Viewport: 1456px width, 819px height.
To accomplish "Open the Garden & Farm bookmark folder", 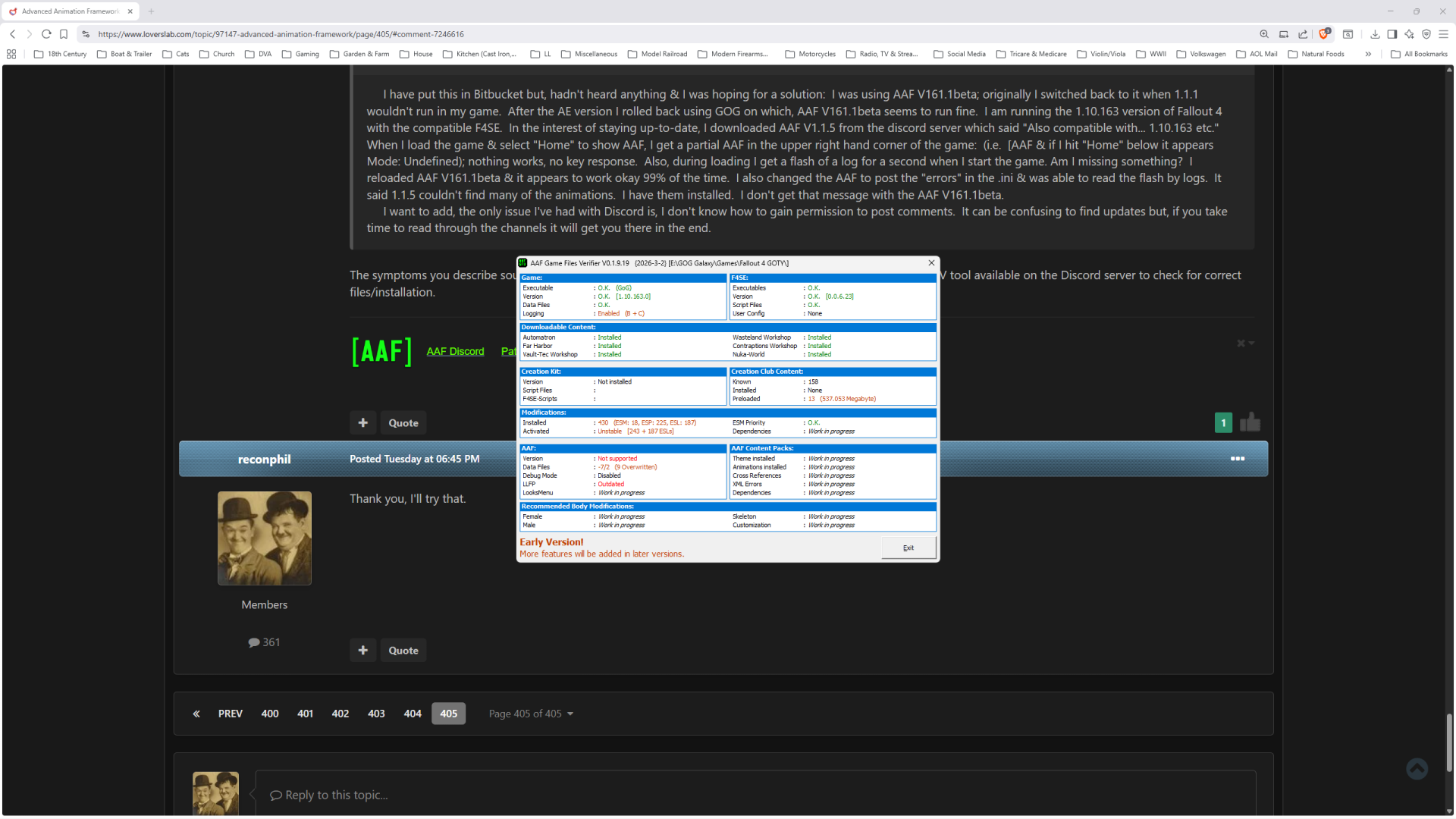I will coord(359,54).
